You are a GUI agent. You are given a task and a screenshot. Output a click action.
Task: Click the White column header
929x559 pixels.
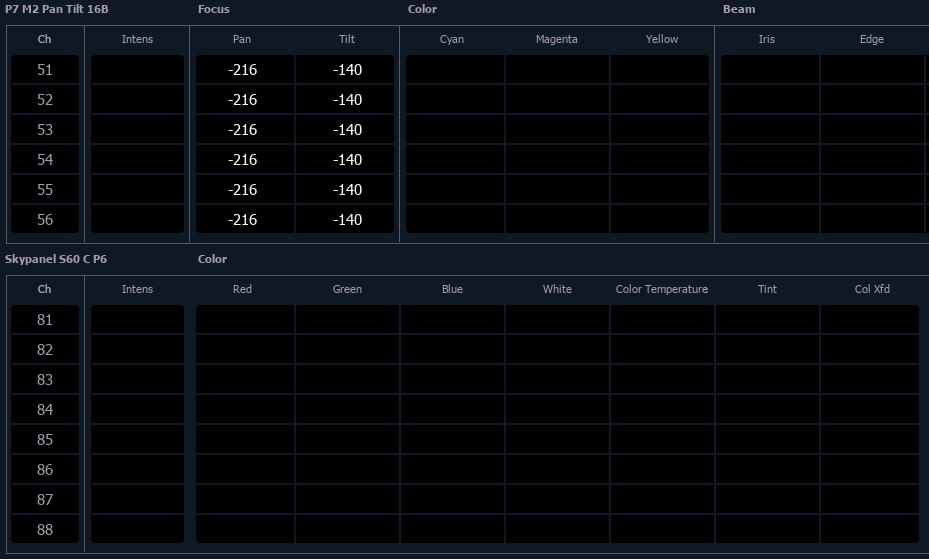(x=557, y=289)
